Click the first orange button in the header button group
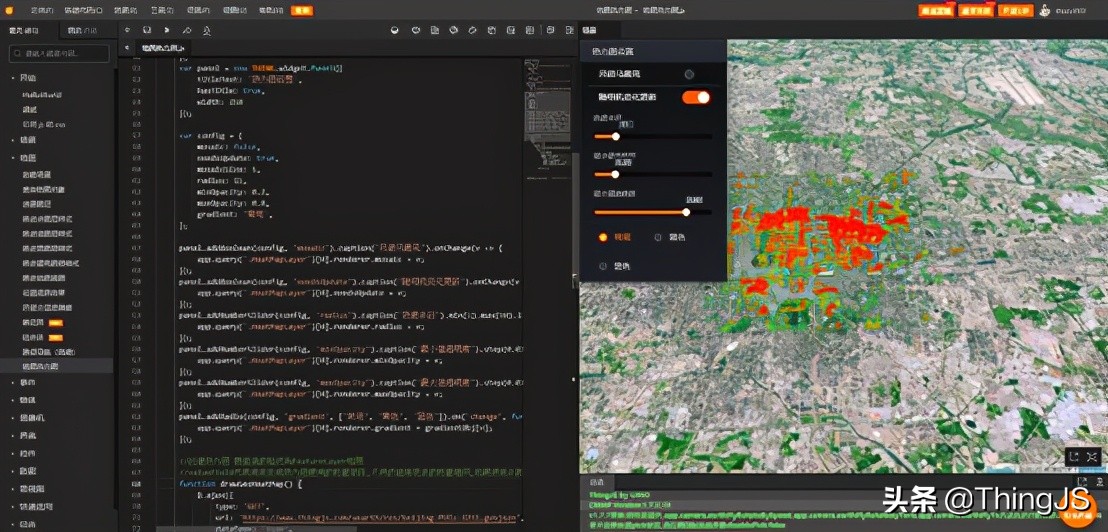This screenshot has height=532, width=1108. pyautogui.click(x=935, y=11)
